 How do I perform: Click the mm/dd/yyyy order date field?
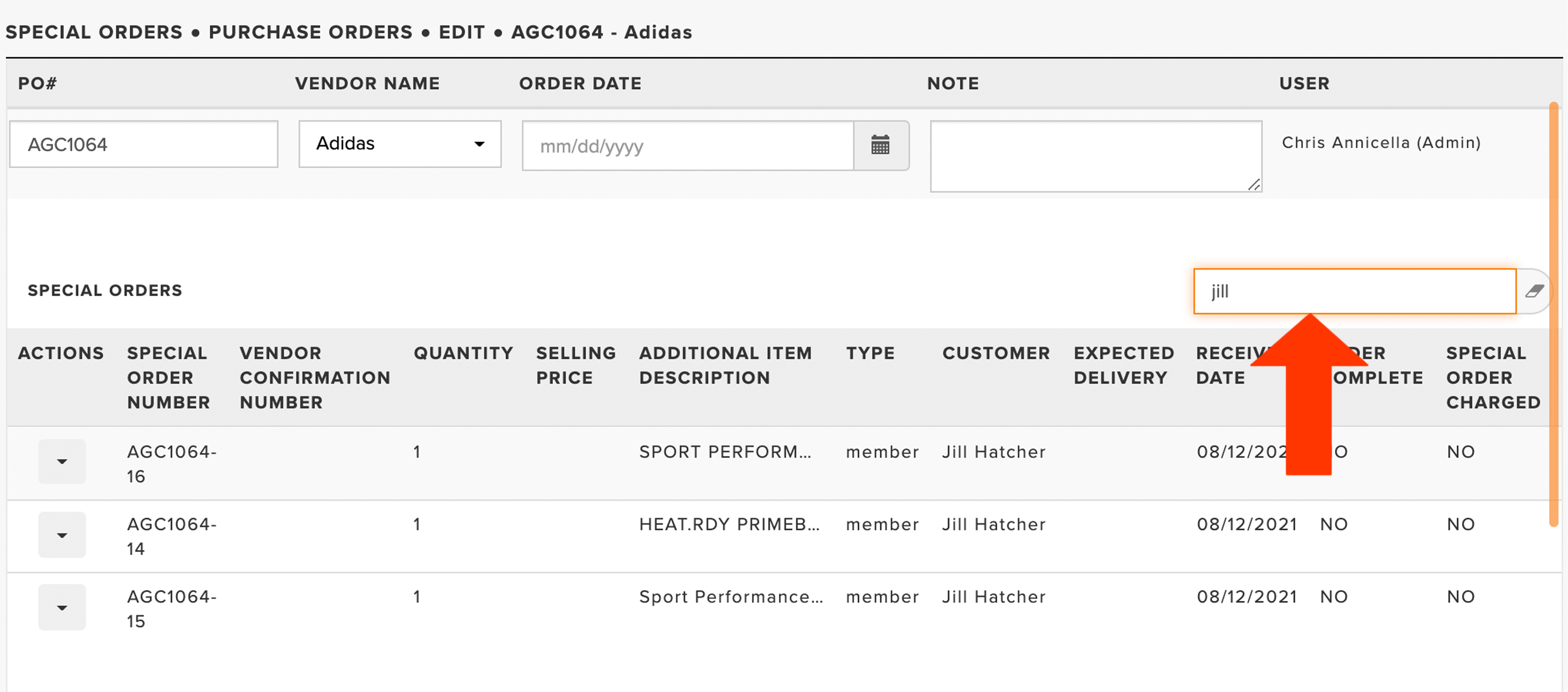pyautogui.click(x=688, y=146)
